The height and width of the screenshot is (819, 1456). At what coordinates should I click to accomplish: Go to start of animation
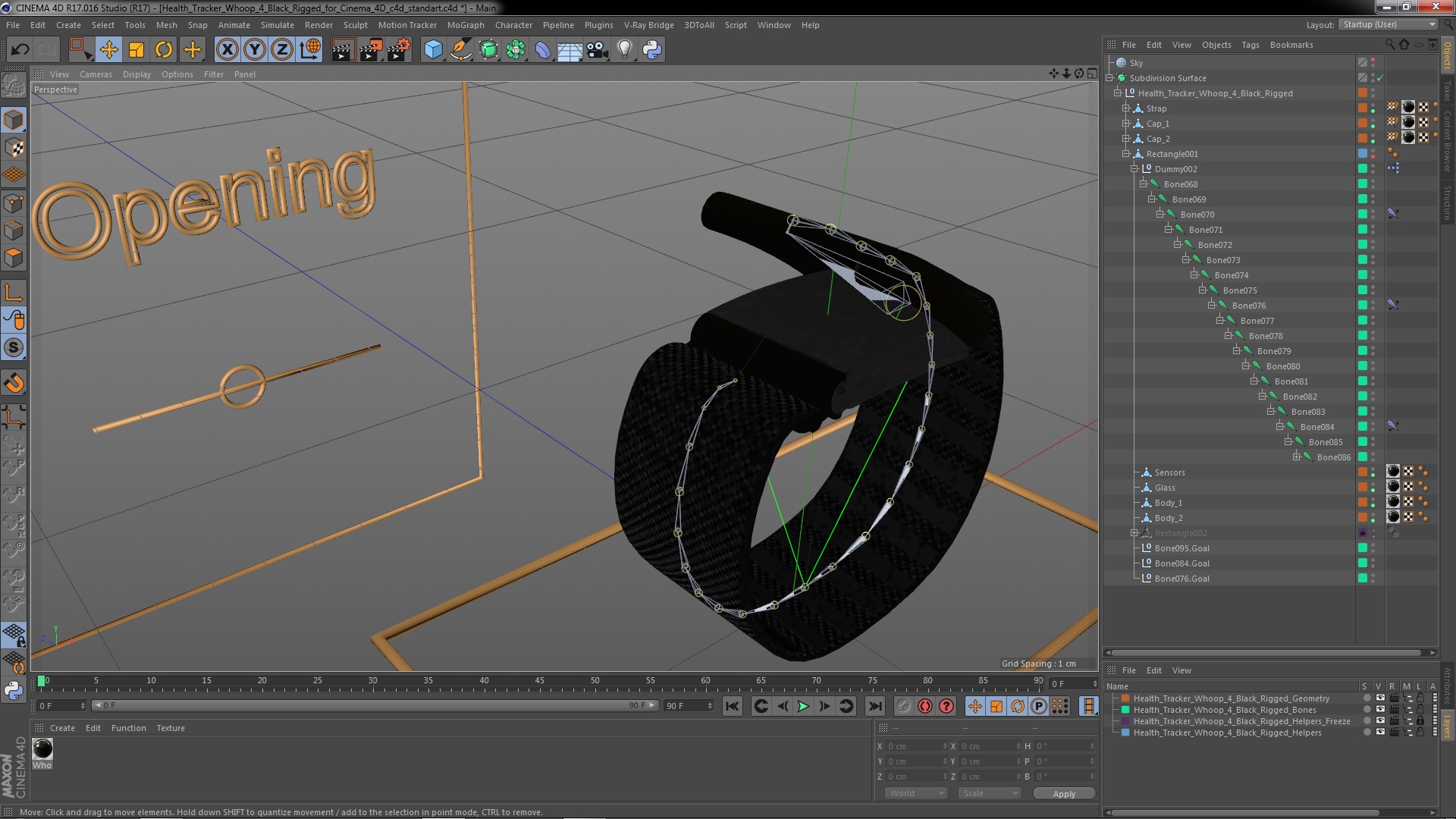(732, 707)
